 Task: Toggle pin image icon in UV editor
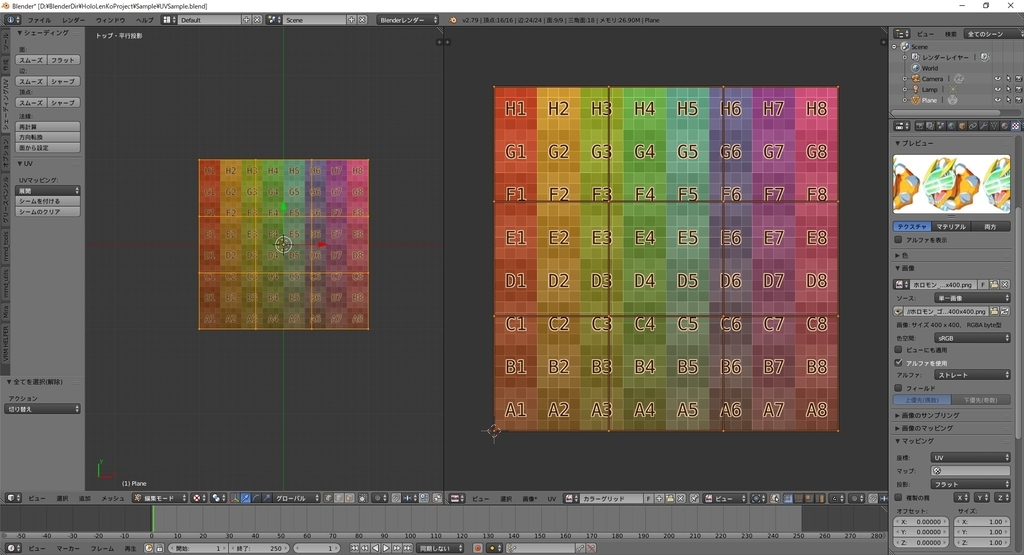click(694, 498)
